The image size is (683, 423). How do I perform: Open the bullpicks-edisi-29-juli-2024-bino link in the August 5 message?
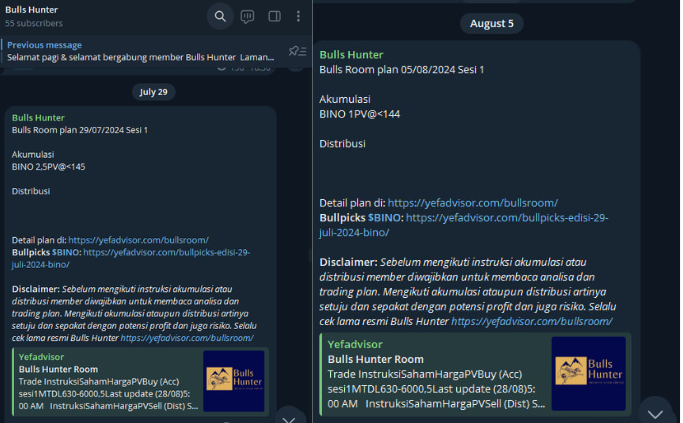coord(507,218)
